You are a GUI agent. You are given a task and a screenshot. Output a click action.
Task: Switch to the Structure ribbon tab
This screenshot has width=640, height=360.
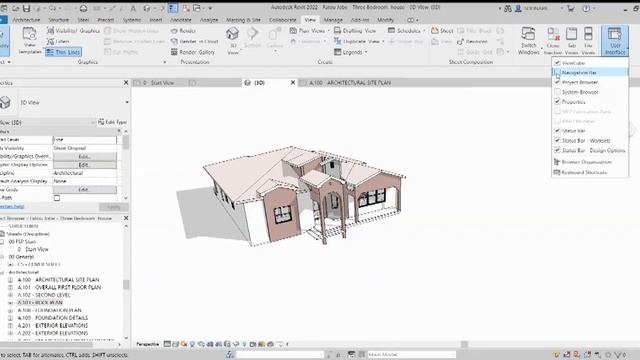click(x=58, y=20)
